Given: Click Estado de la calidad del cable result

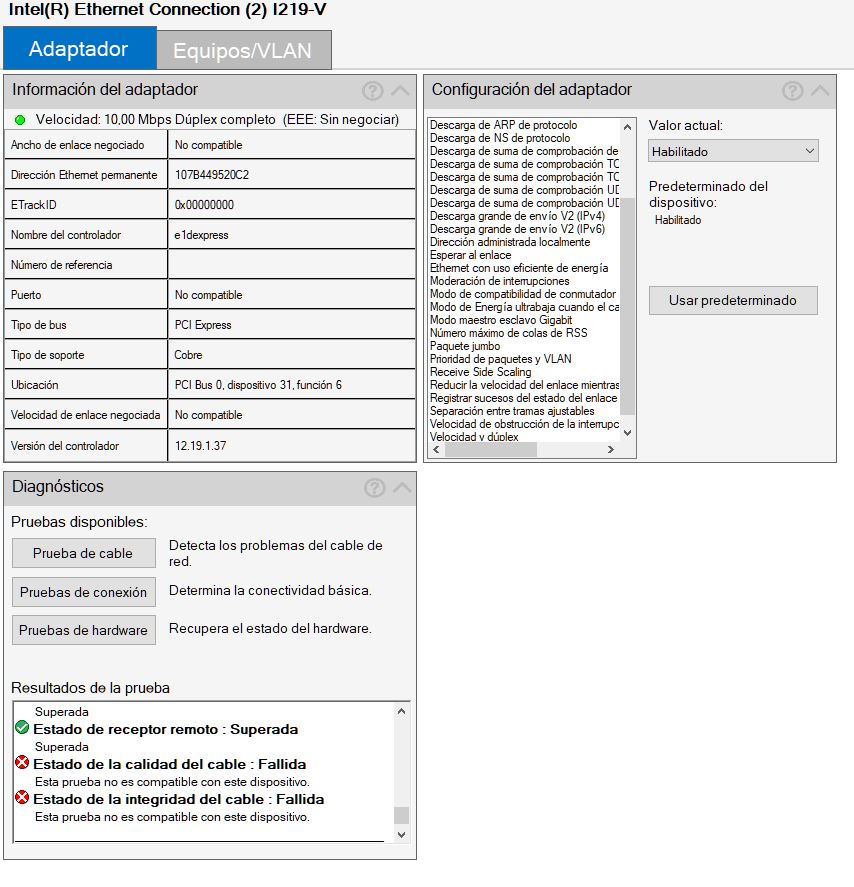Looking at the screenshot, I should click(x=170, y=764).
